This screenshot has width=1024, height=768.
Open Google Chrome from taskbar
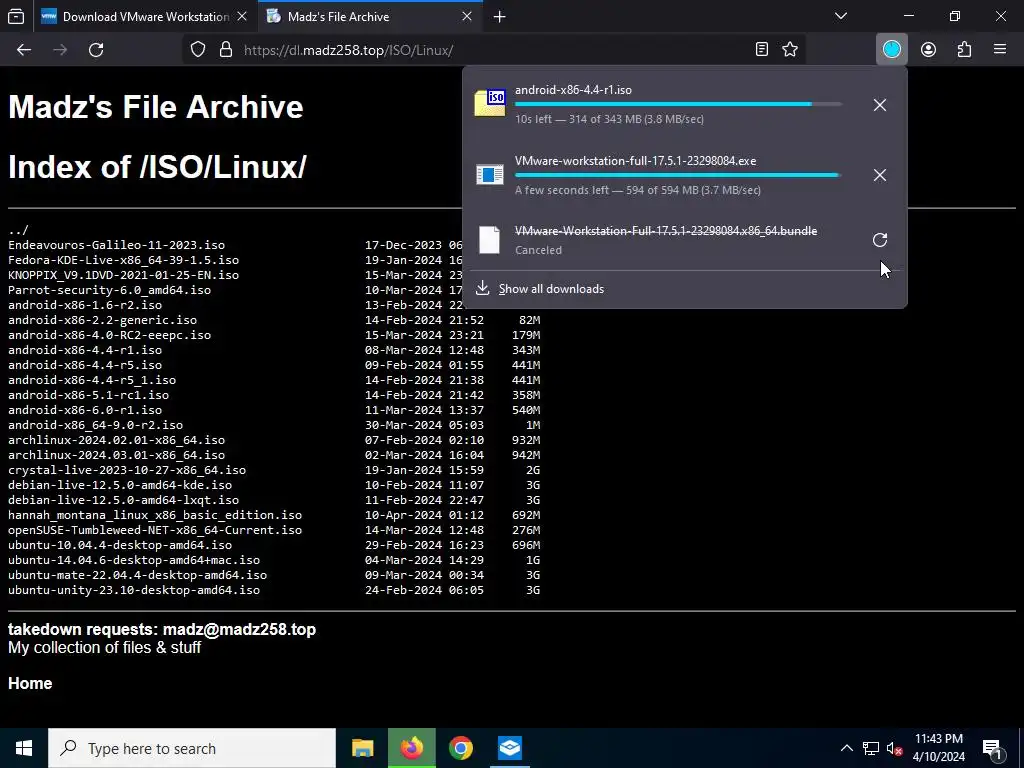[460, 748]
